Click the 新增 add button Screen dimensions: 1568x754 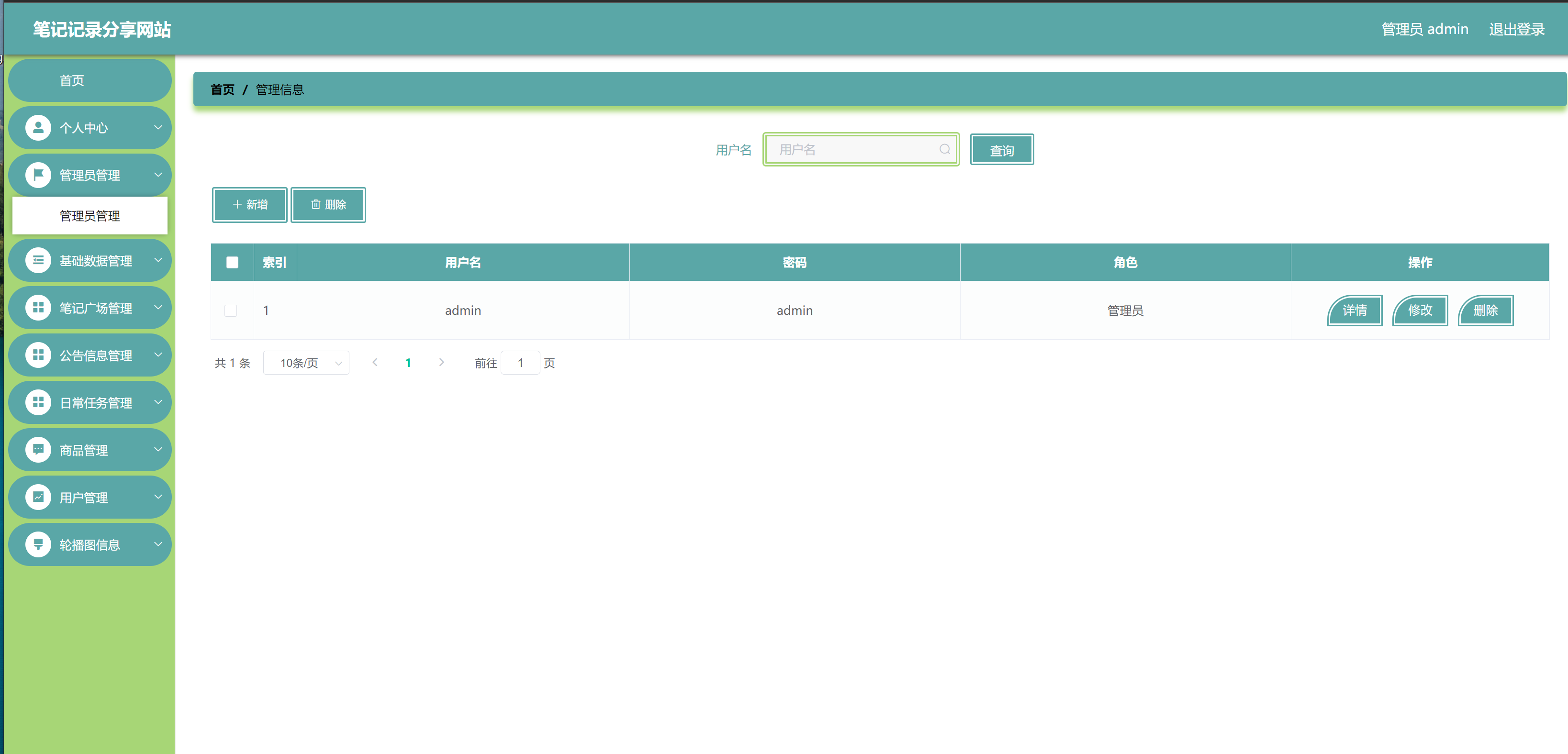click(x=249, y=205)
